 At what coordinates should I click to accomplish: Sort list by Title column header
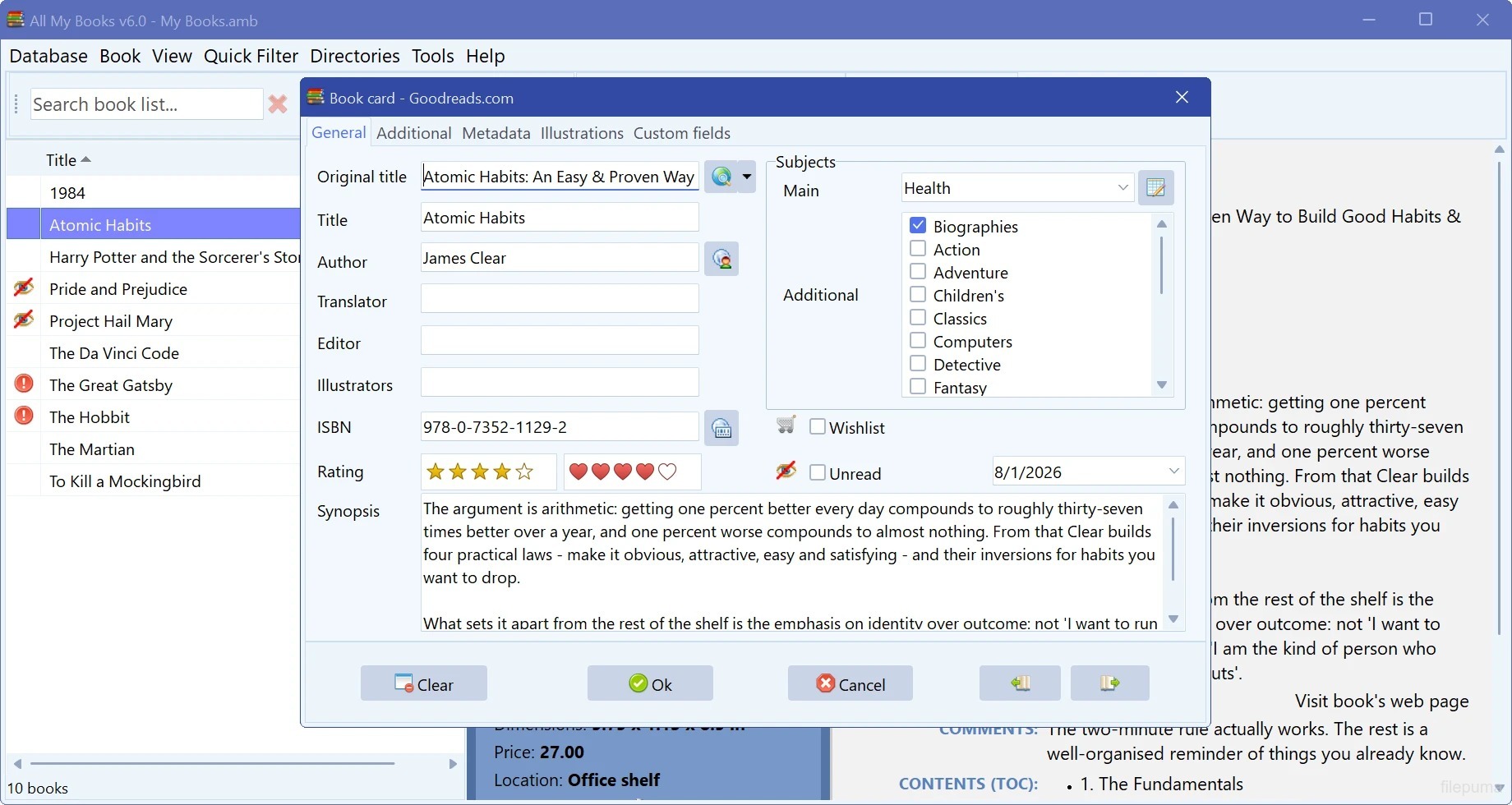tap(62, 160)
